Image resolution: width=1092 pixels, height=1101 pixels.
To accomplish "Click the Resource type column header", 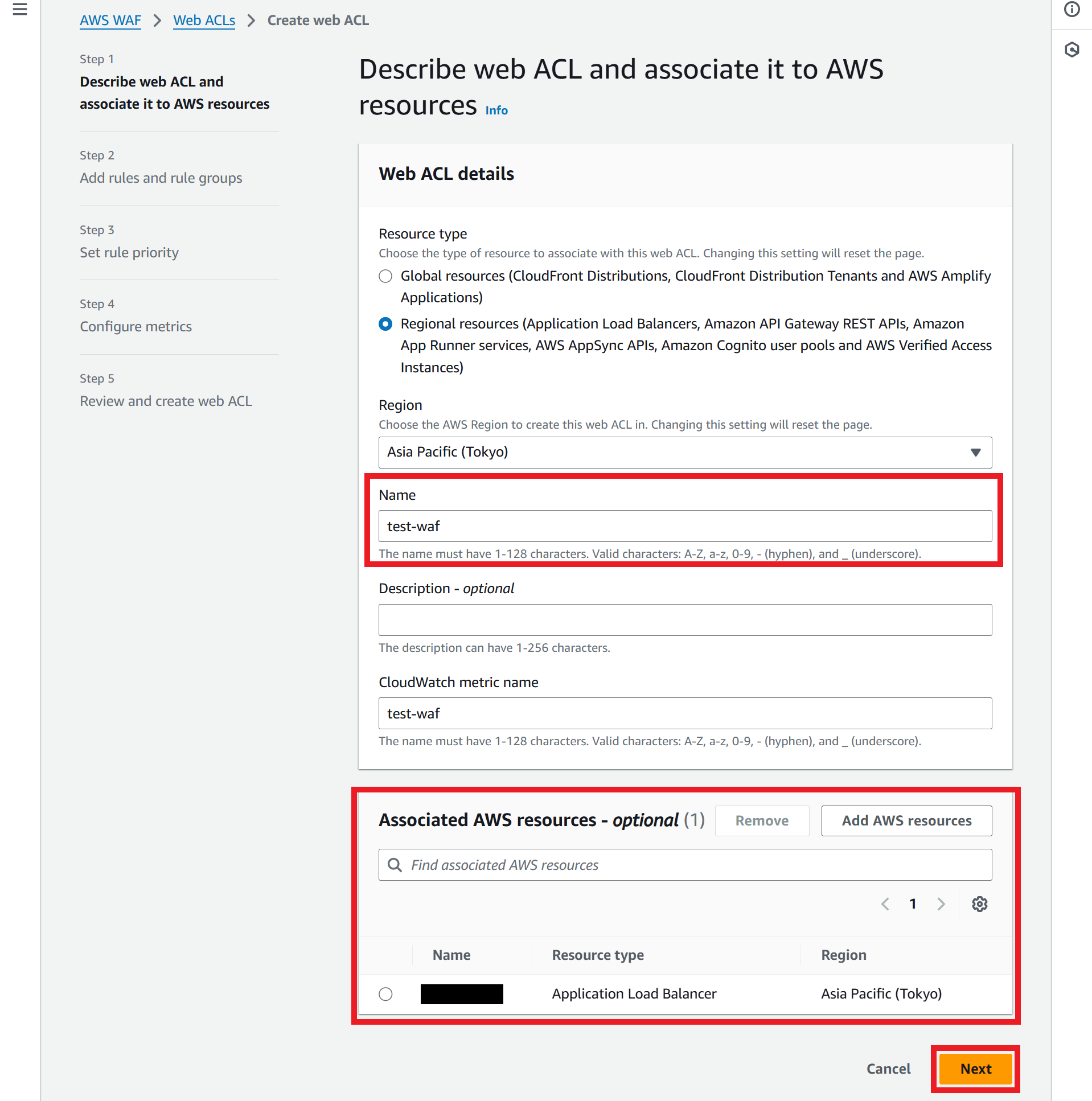I will click(597, 955).
